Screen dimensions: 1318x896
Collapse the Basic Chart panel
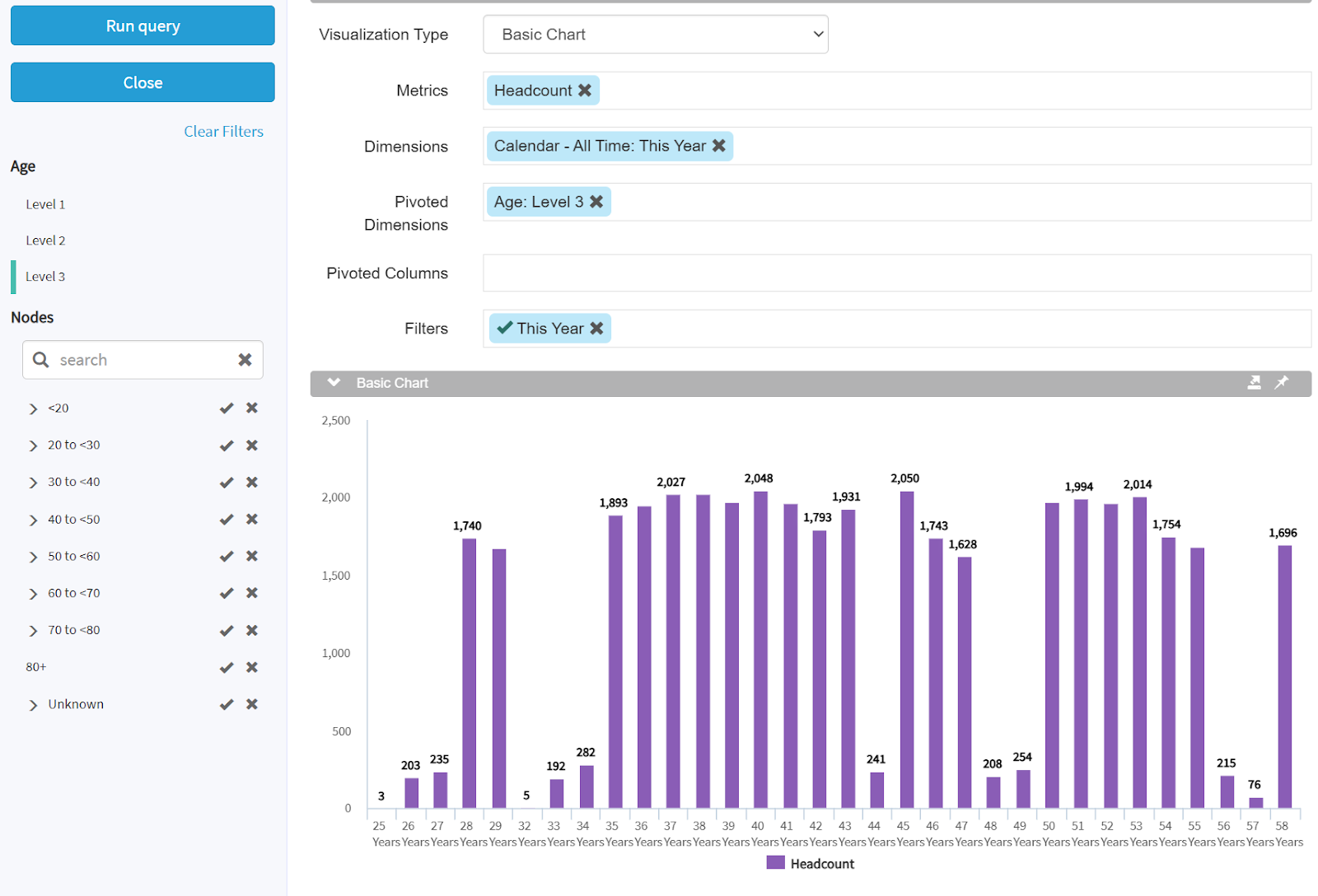pyautogui.click(x=334, y=383)
